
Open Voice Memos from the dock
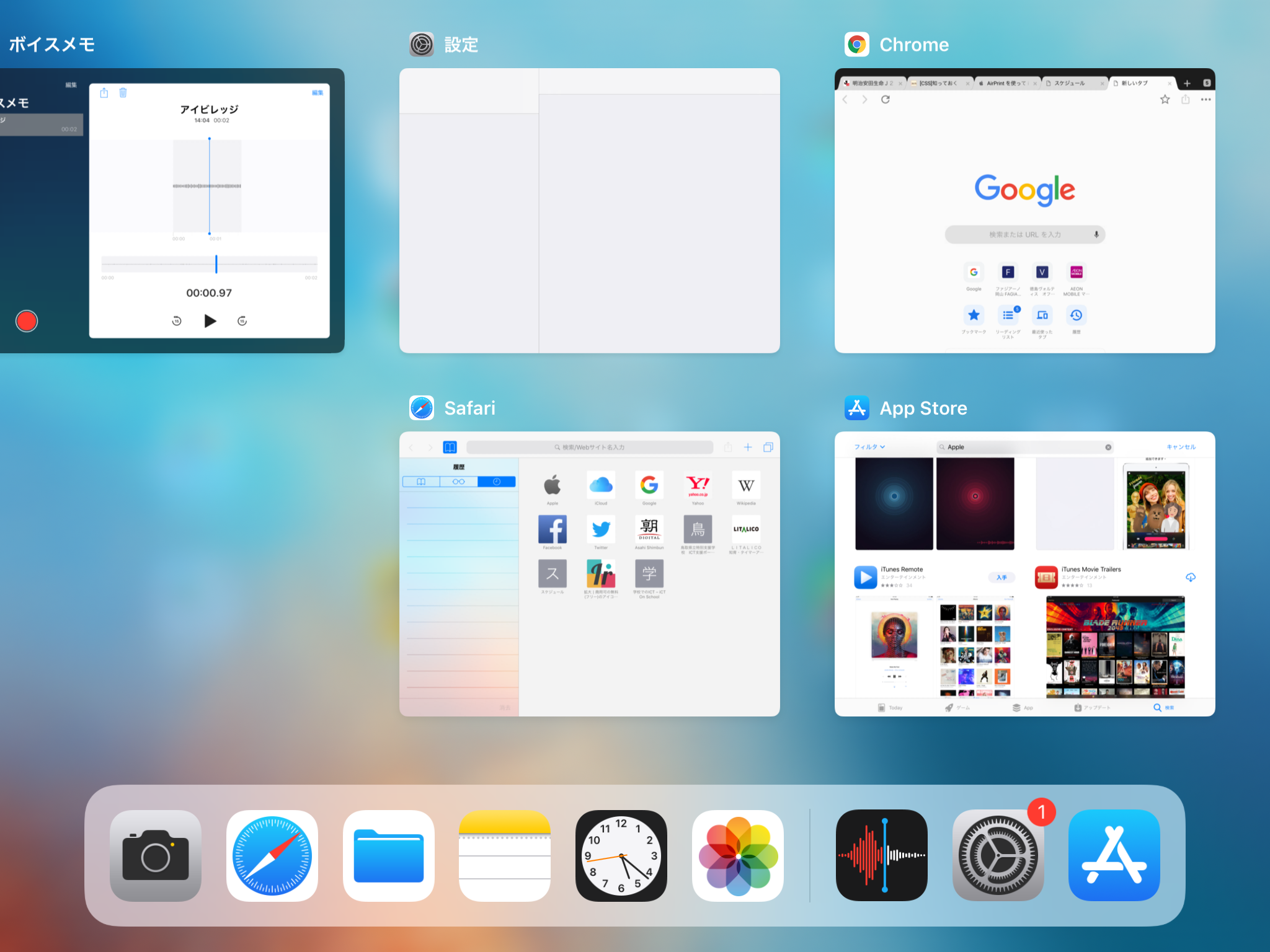[882, 855]
